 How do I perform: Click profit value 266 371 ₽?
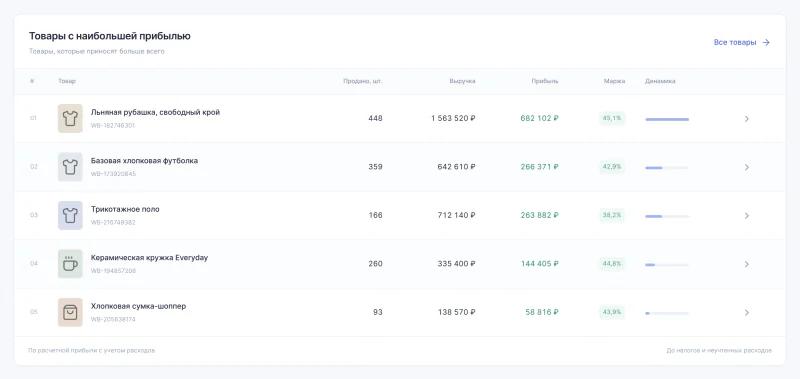[539, 167]
